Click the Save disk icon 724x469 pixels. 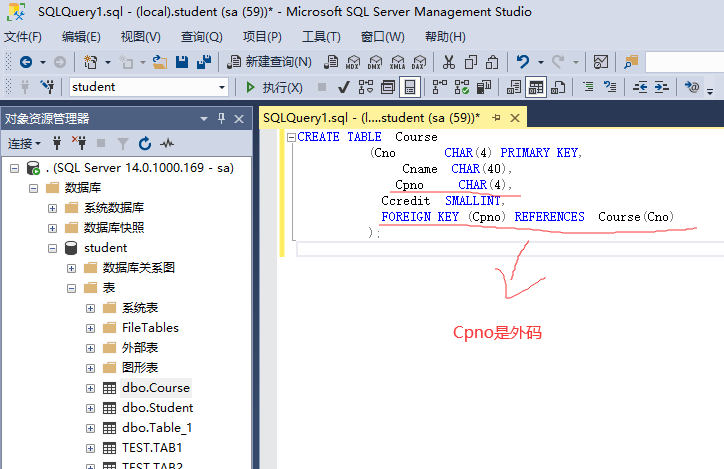click(182, 62)
